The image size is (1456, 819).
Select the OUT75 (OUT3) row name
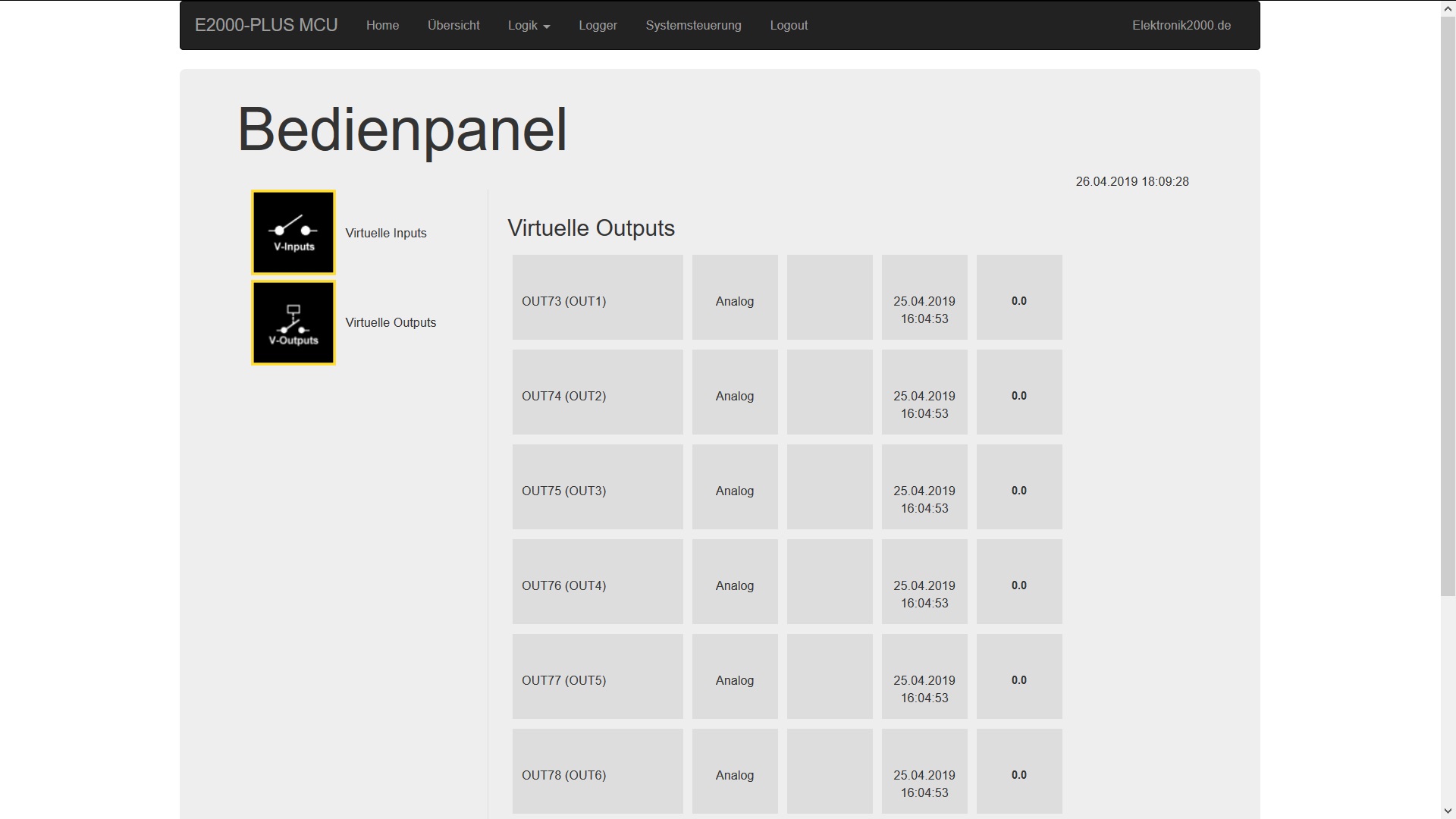(x=564, y=491)
